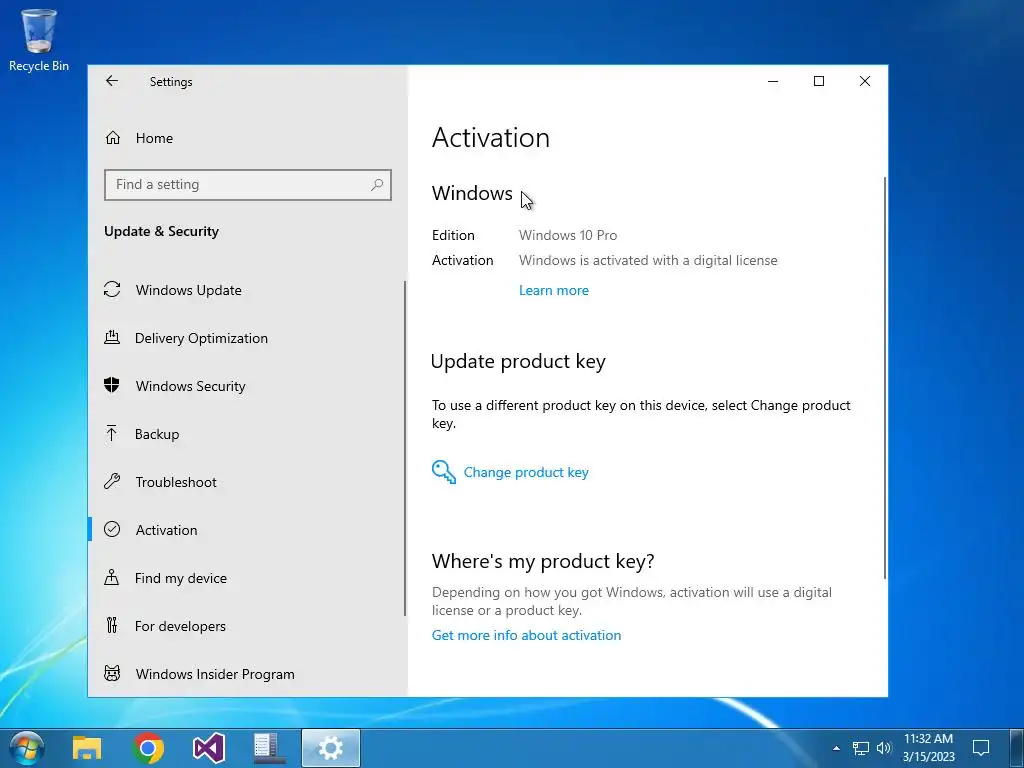Image resolution: width=1024 pixels, height=768 pixels.
Task: Click Get more info about activation
Action: click(526, 635)
